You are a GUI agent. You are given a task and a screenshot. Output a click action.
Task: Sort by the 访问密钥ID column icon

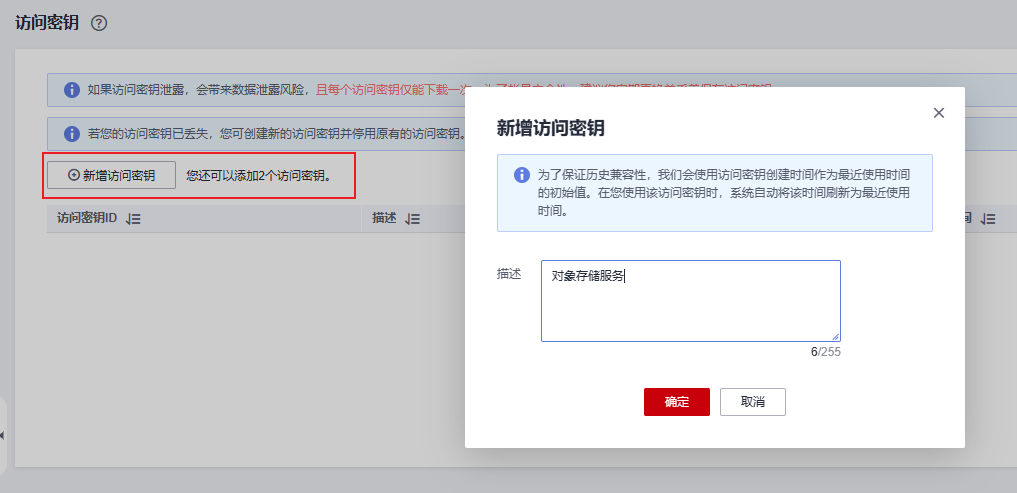[133, 218]
